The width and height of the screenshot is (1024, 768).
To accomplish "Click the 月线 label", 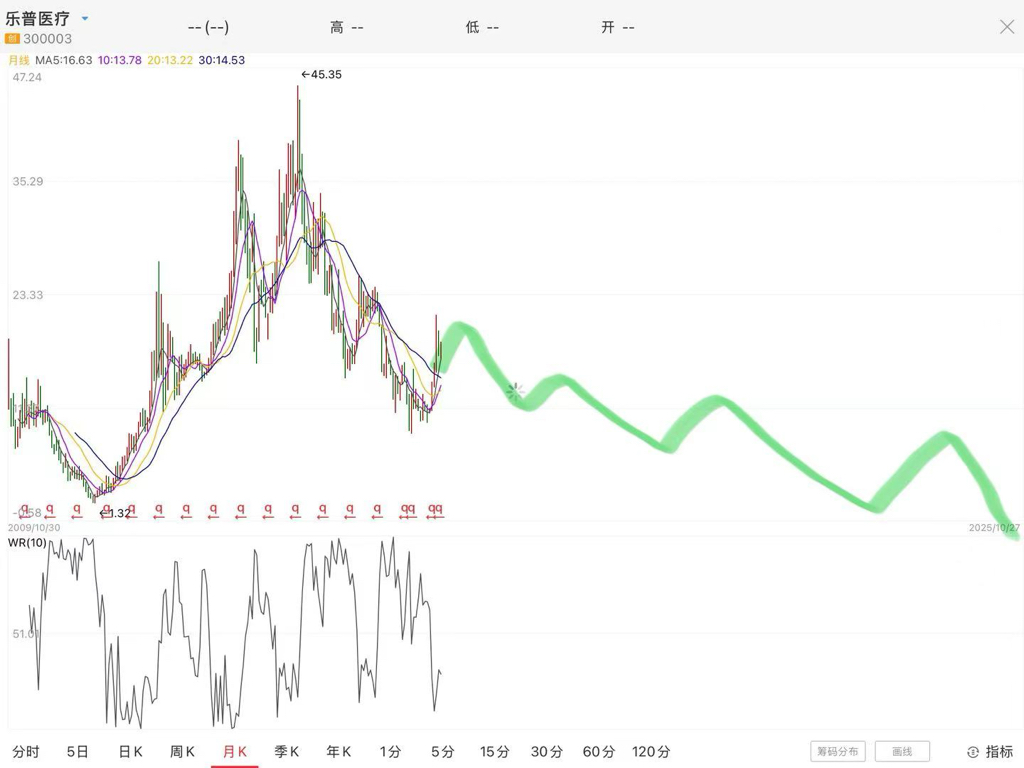I will click(x=19, y=60).
